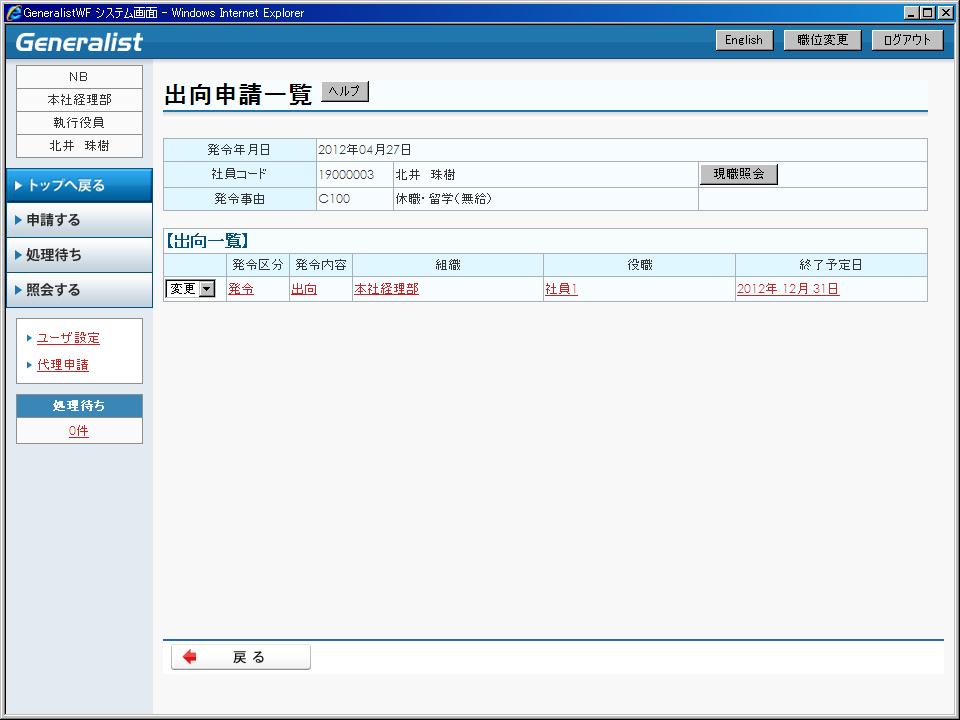Open the ヘルプ help button
The height and width of the screenshot is (720, 960).
345,92
